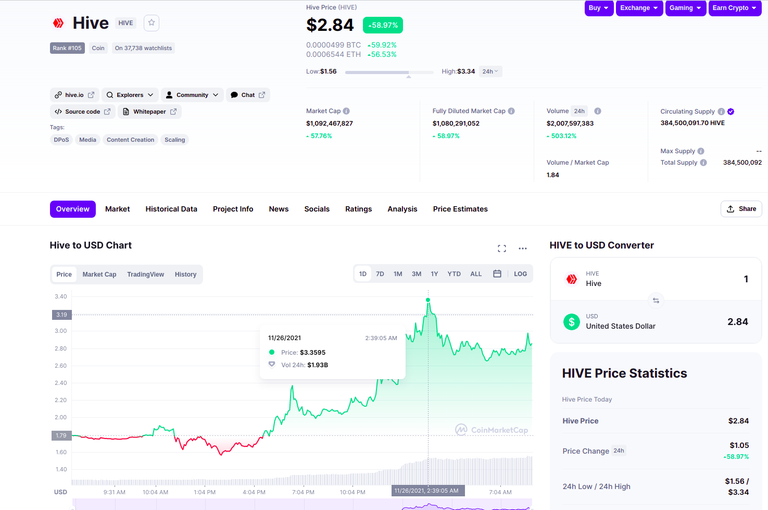Click the USD dollar icon in converter
This screenshot has height=510, width=768.
pos(572,322)
